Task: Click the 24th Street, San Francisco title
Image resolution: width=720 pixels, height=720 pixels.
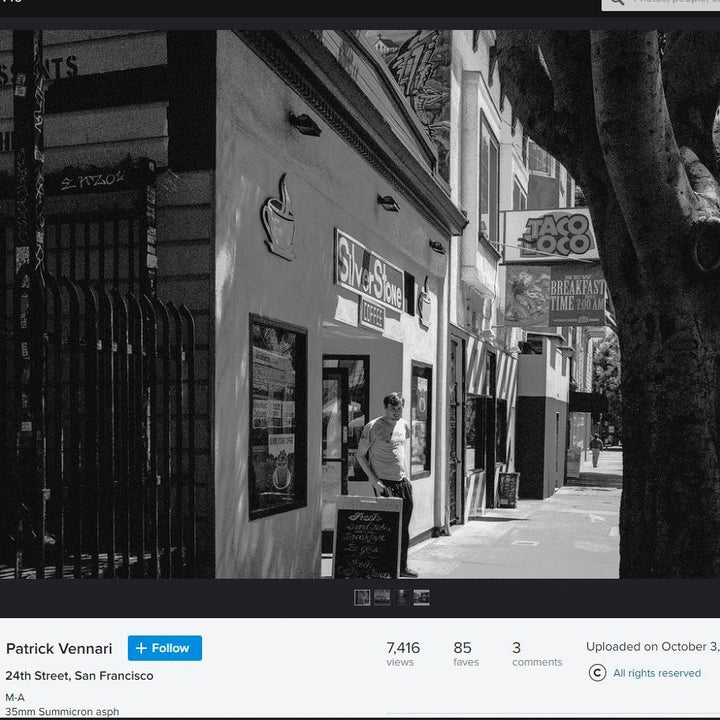Action: pos(79,676)
